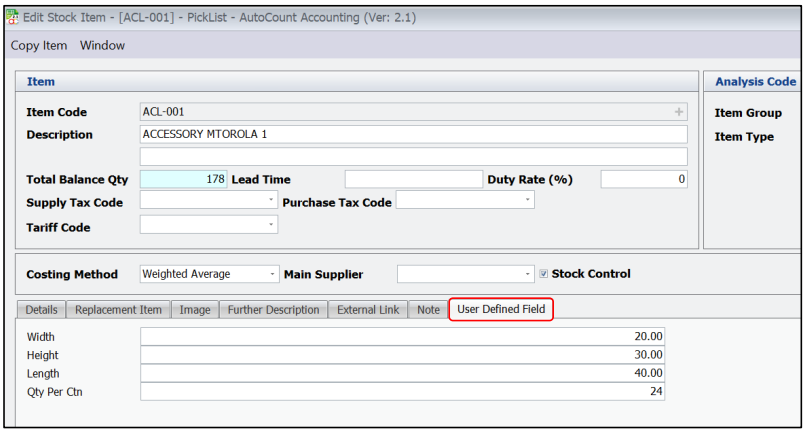Click the Width value field
Viewport: 806px width, 431px height.
[402, 337]
